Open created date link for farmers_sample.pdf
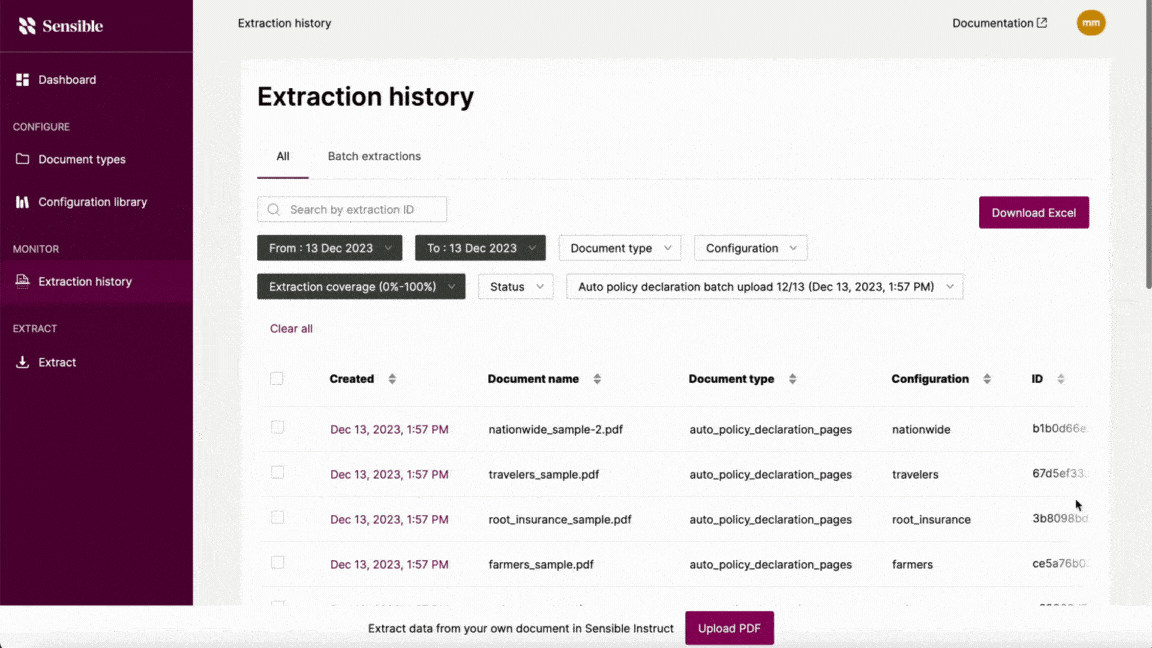Screen dimensions: 1152x648 (389, 564)
